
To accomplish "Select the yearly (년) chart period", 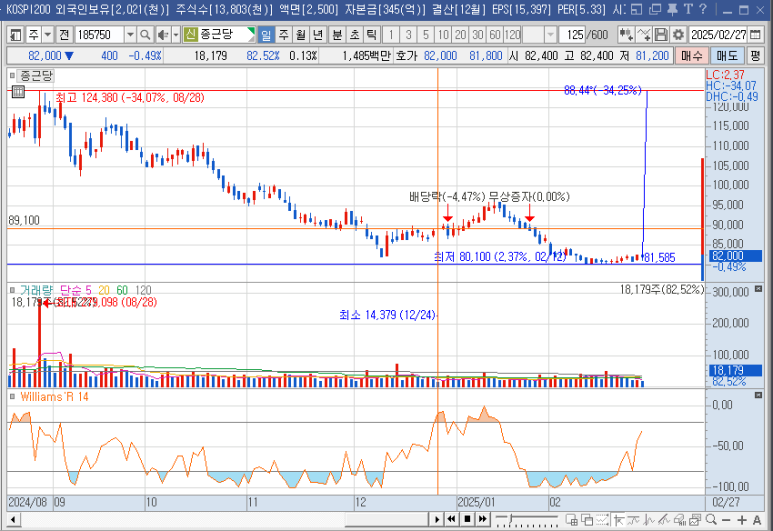I will pos(318,35).
